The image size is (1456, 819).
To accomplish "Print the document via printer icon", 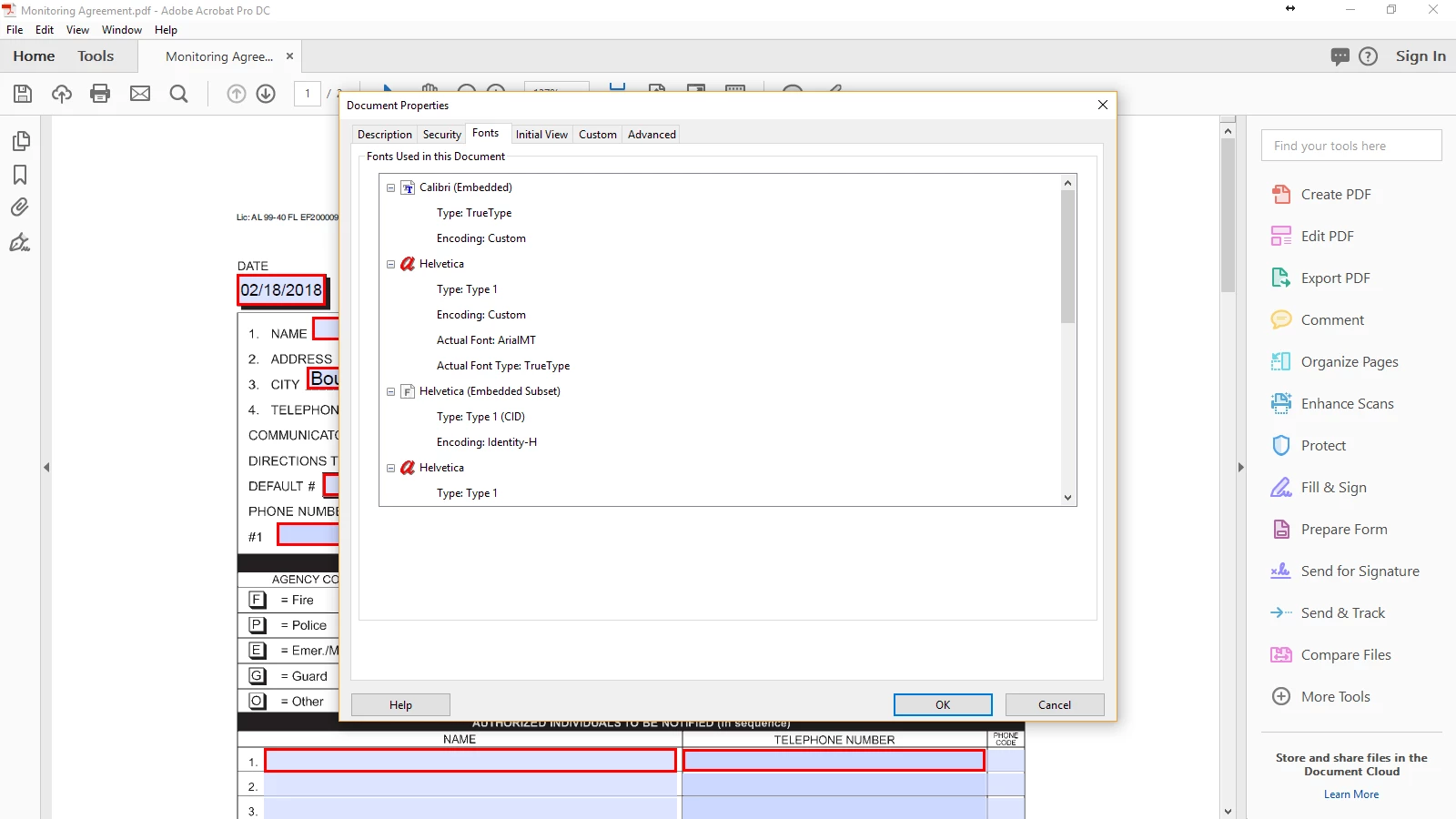I will point(100,94).
